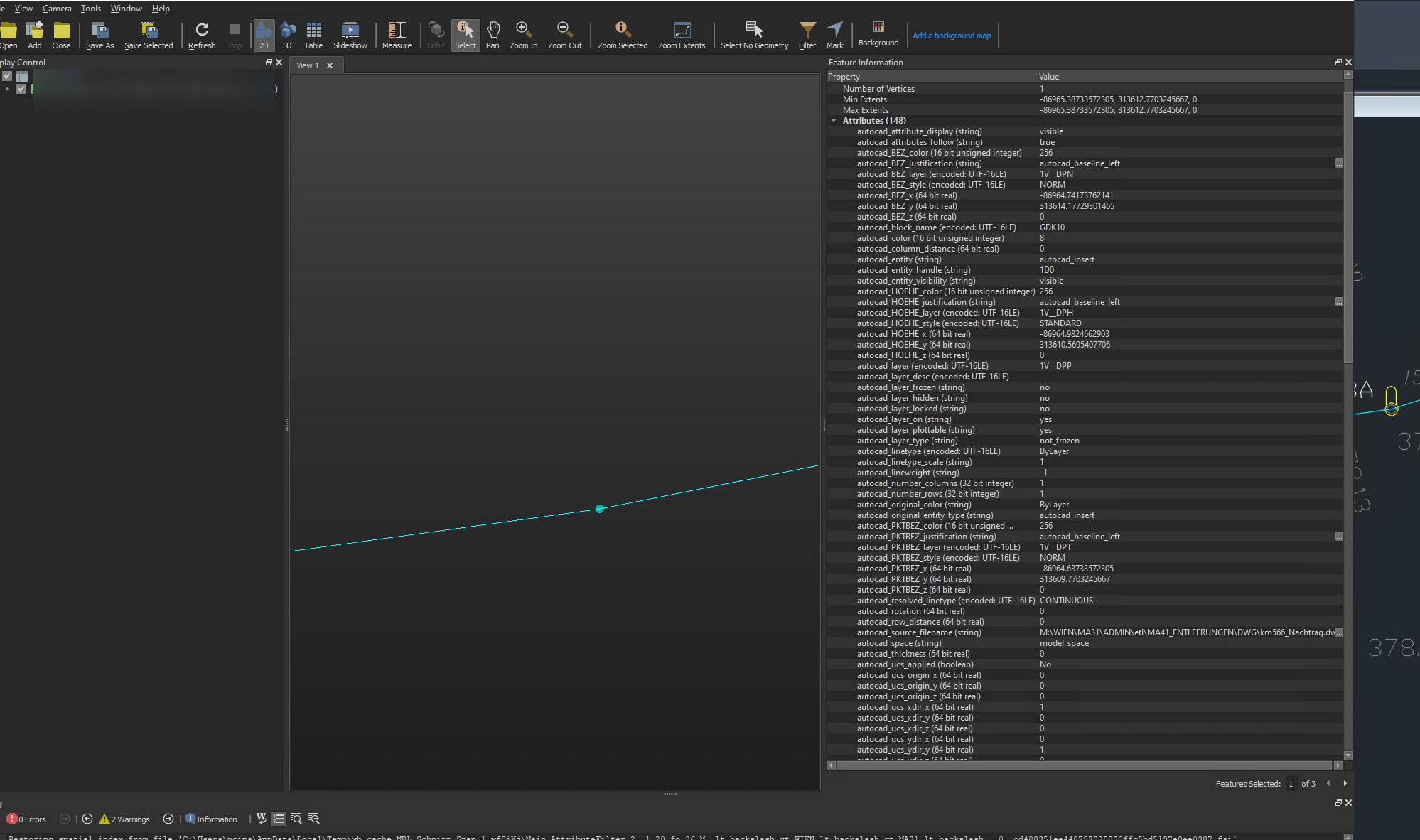Viewport: 1420px width, 840px height.
Task: Click the Save As toolbar icon
Action: [99, 36]
